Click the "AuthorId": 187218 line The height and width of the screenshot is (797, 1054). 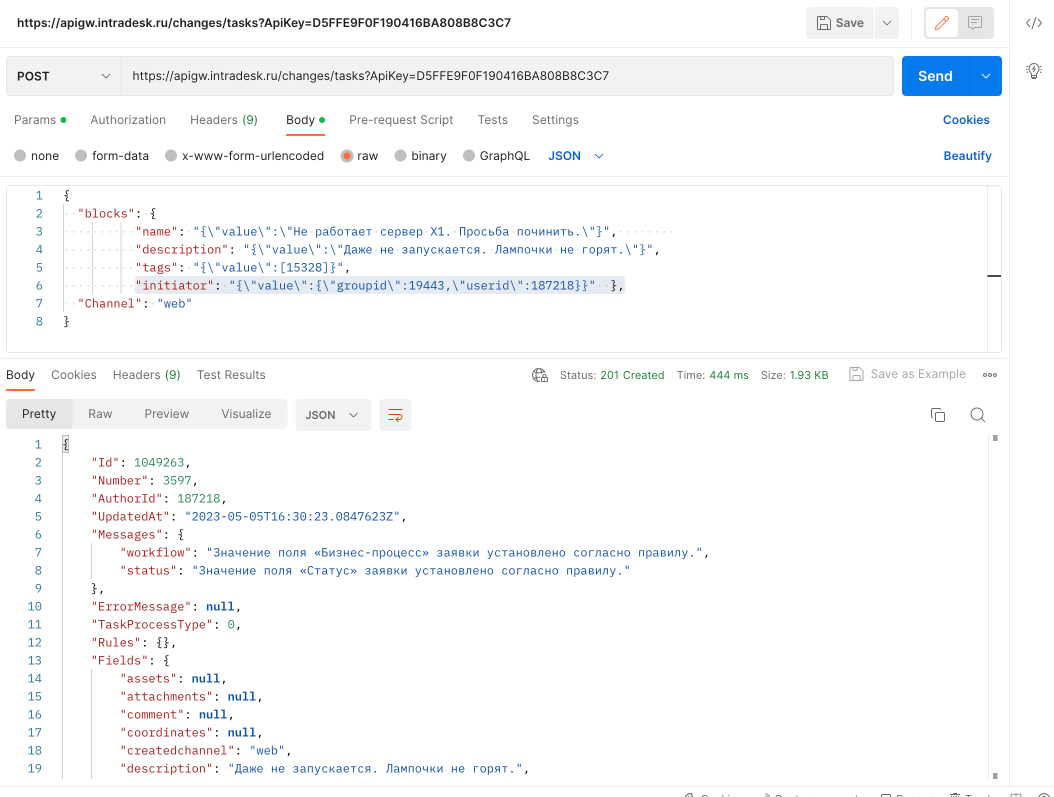point(159,499)
